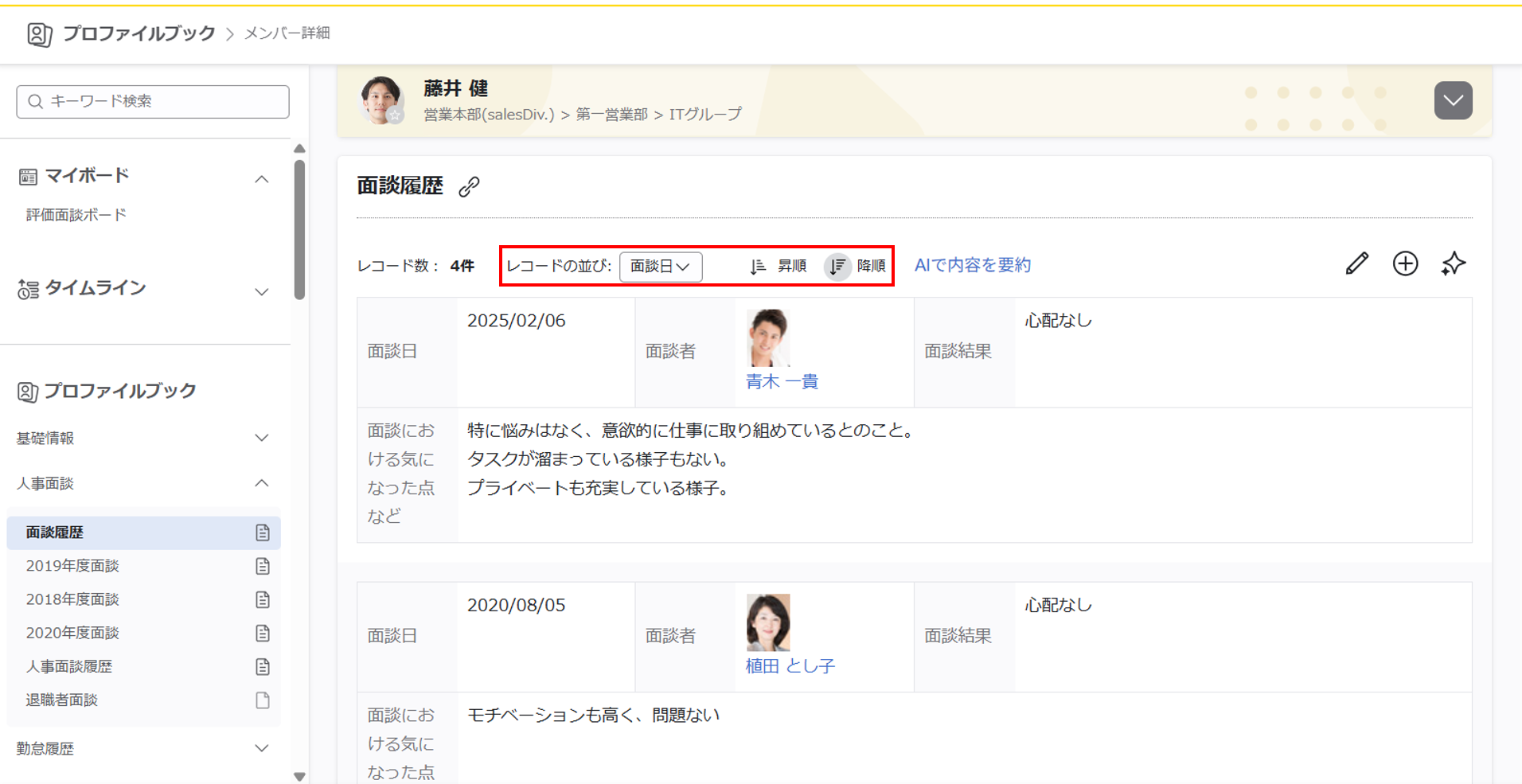Open the 面談日 sort field dropdown

tap(660, 267)
